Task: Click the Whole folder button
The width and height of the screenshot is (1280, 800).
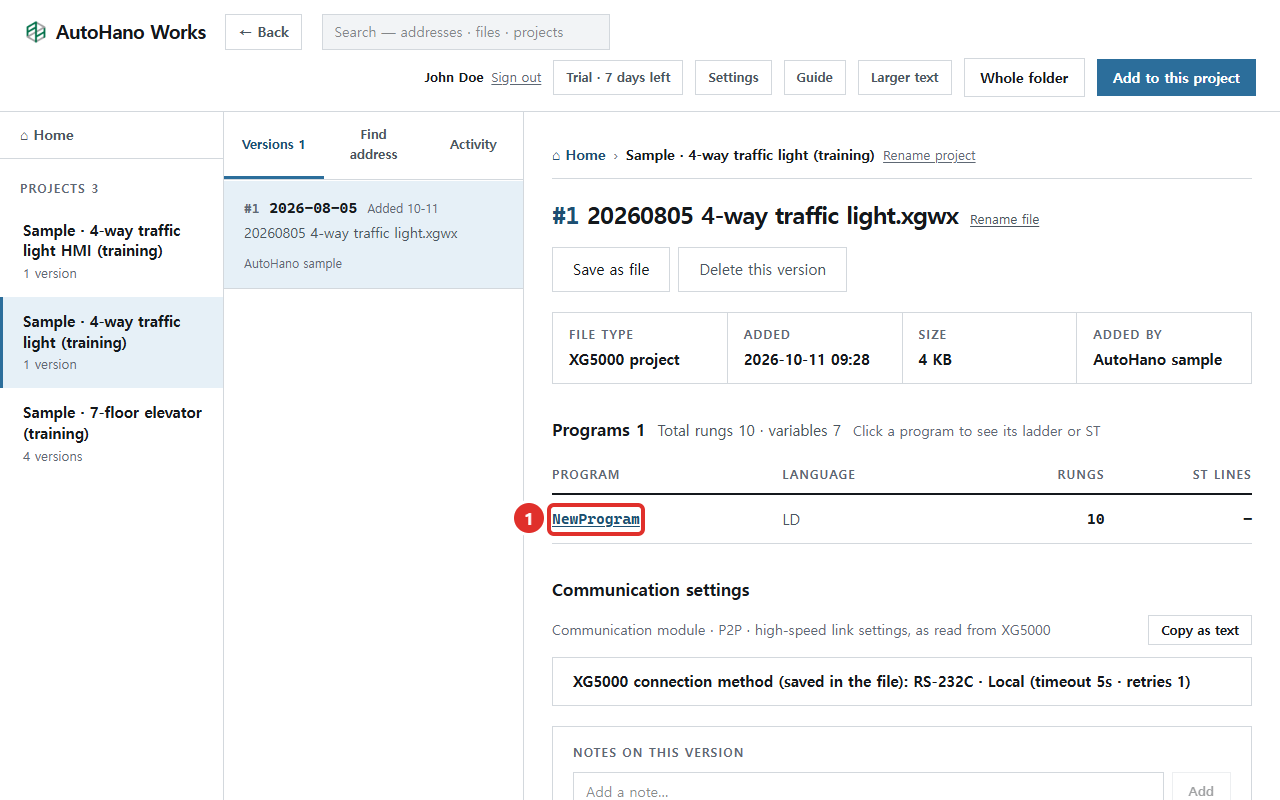Action: [x=1024, y=78]
